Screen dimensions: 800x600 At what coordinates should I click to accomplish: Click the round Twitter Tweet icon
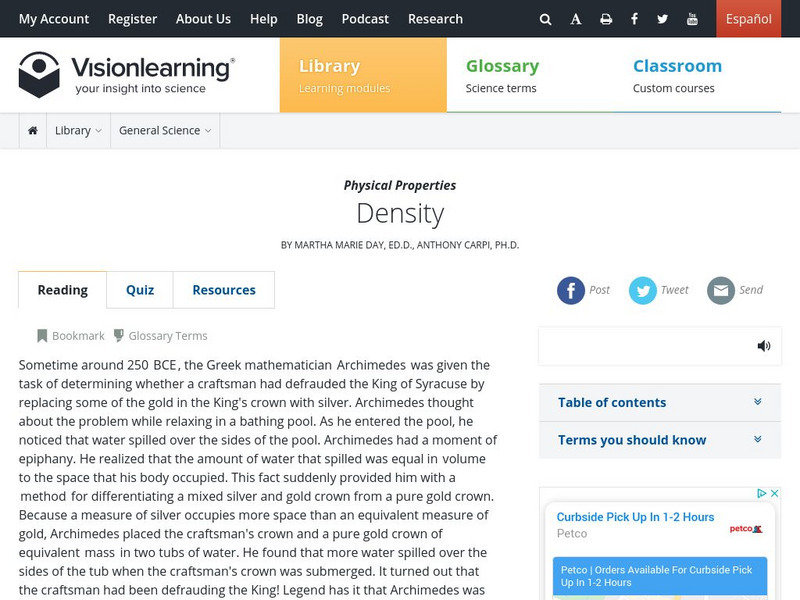(642, 290)
